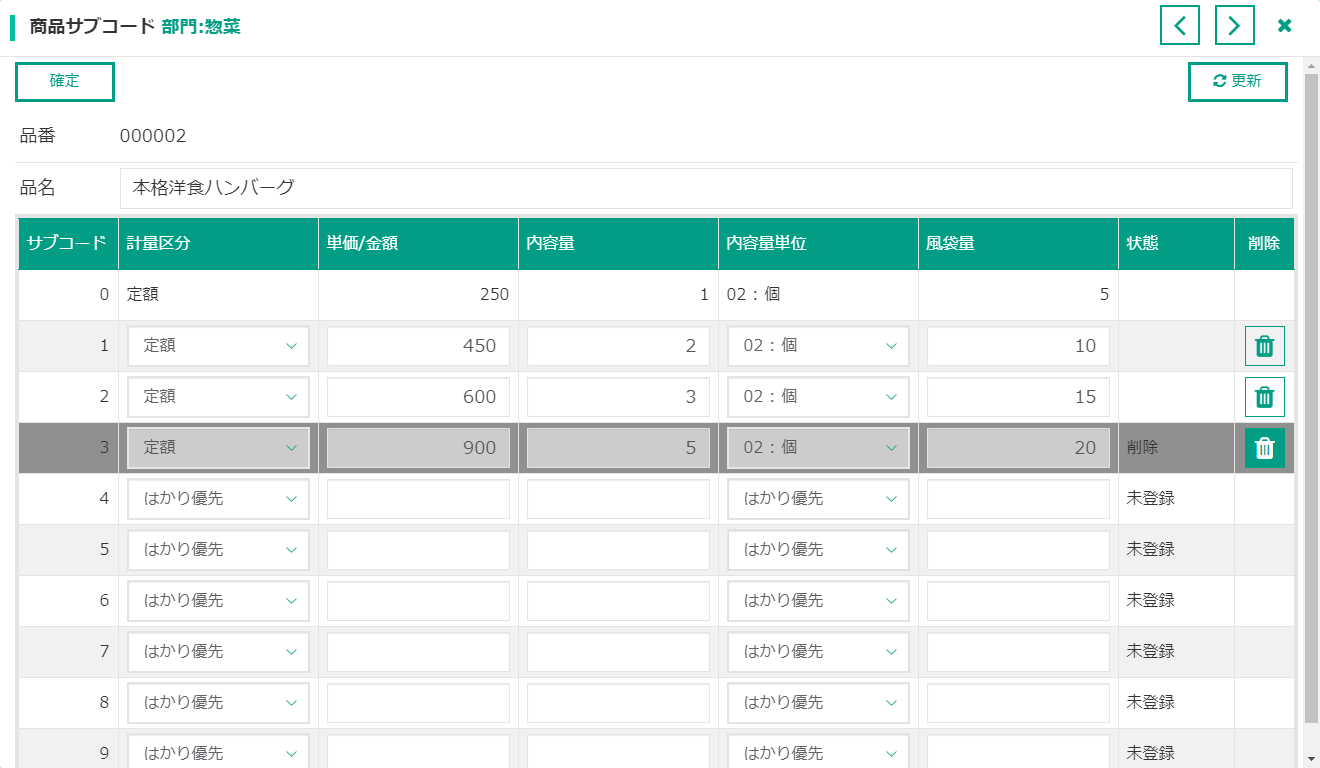Open 計量区分 dropdown for subcode 1
Screen dimensions: 1320x768
tap(218, 346)
